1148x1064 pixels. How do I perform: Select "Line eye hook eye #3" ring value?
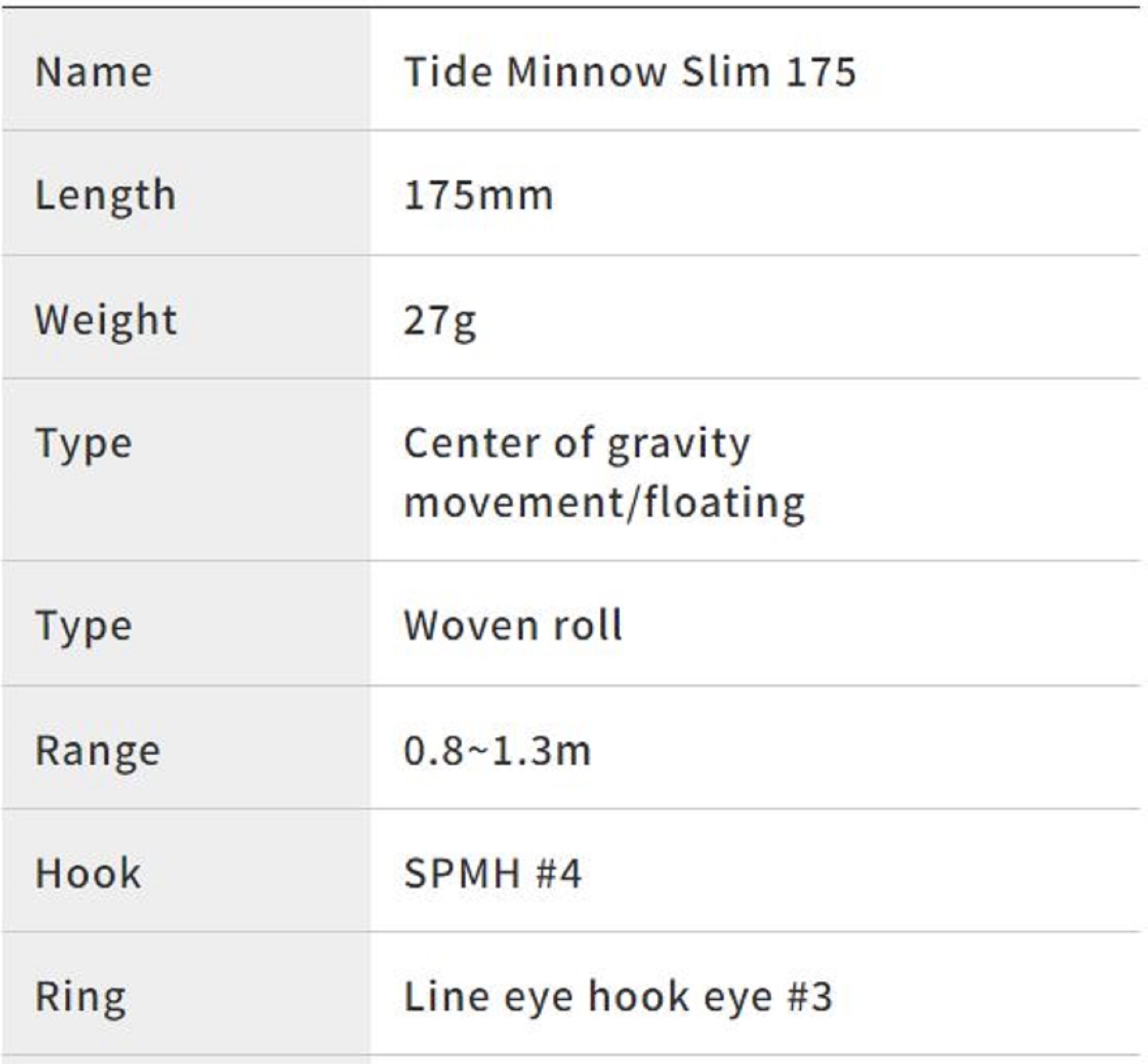coord(618,997)
